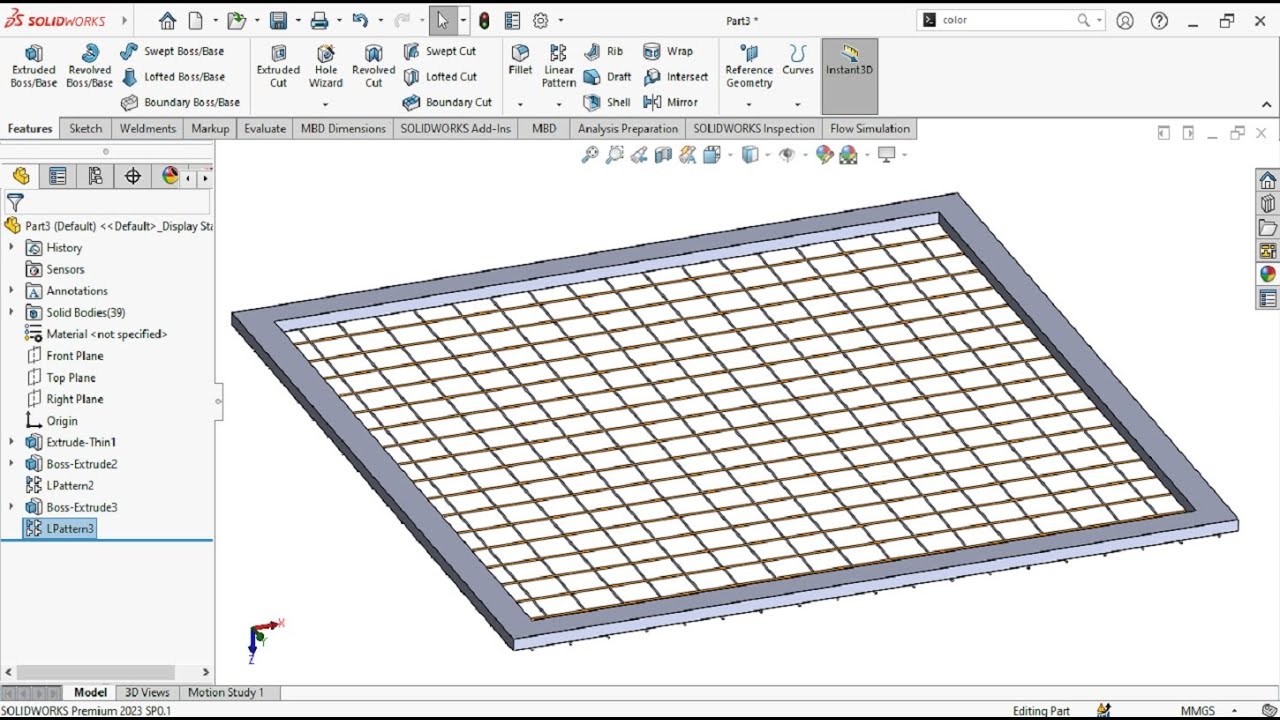The height and width of the screenshot is (720, 1280).
Task: Select the LPattern3 feature in the tree
Action: tap(60, 528)
